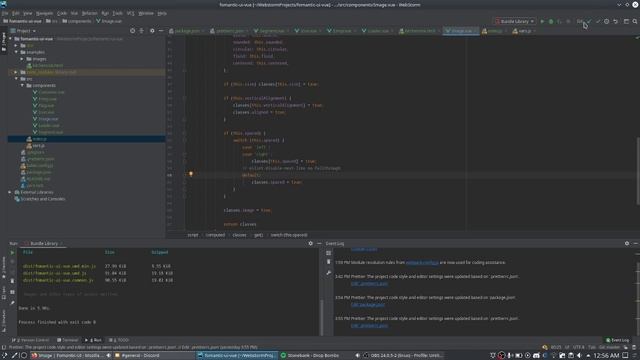This screenshot has width=640, height=360.
Task: Click the components breadcrumb in navigation bar
Action: 77,21
